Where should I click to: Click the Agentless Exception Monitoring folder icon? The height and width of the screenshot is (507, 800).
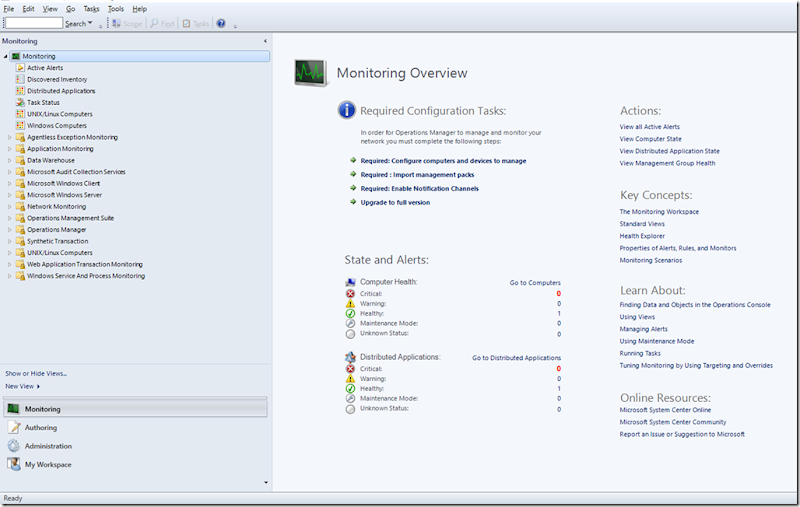coord(20,137)
